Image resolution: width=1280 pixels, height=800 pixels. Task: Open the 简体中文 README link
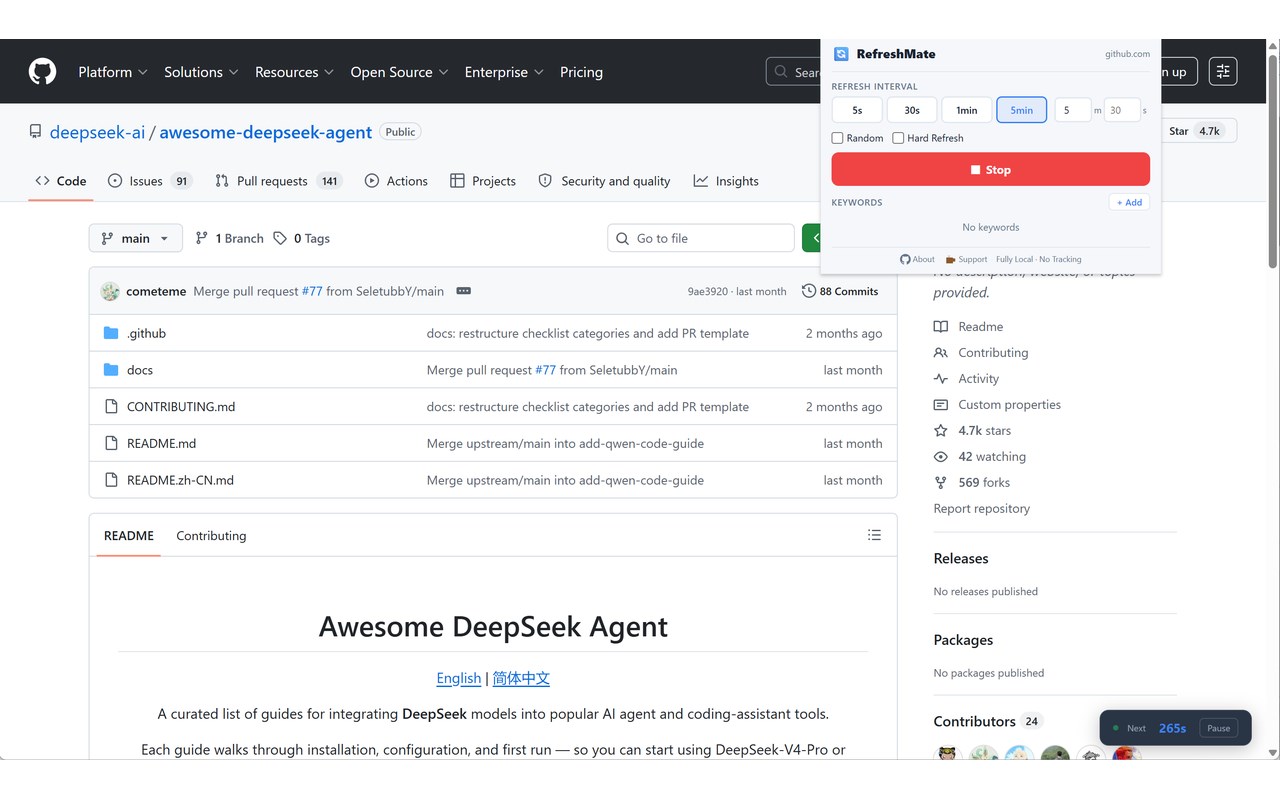pyautogui.click(x=521, y=678)
